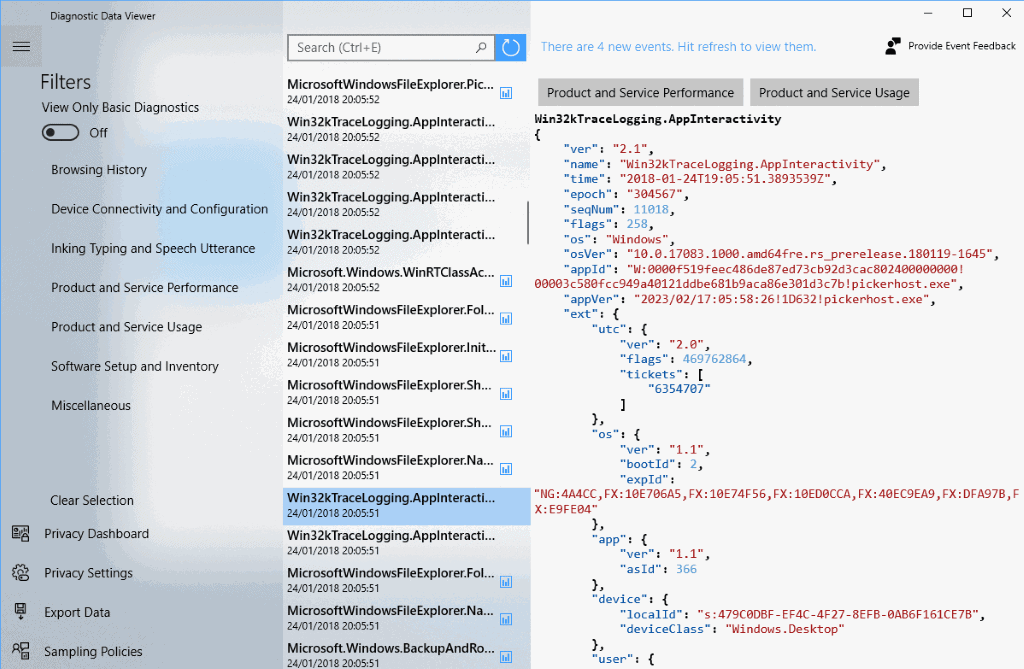Click the chart icon on the MicrosoftWindowsFileExplorer.Pic event
1024x669 pixels.
point(506,92)
